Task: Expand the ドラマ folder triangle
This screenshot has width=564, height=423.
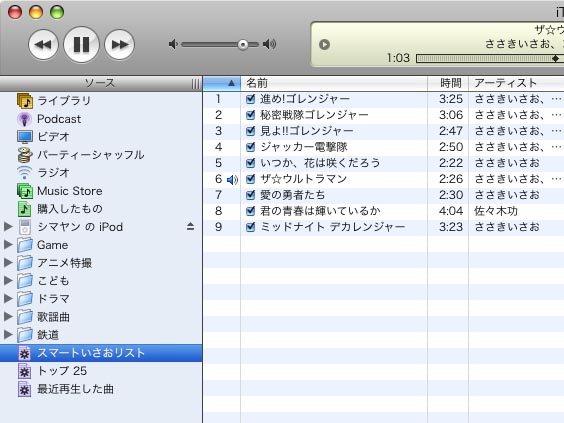Action: [x=8, y=299]
